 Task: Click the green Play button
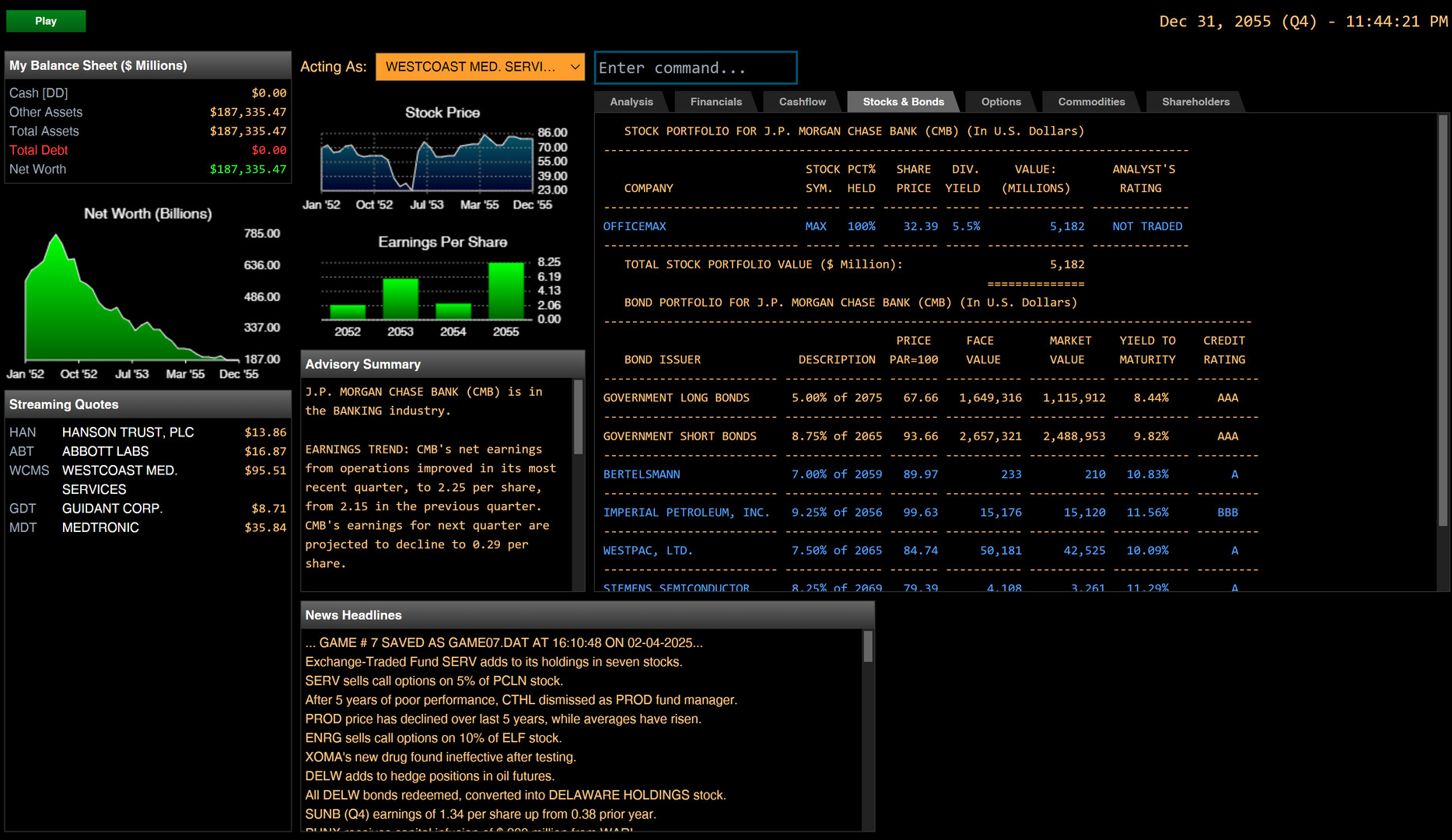(46, 21)
